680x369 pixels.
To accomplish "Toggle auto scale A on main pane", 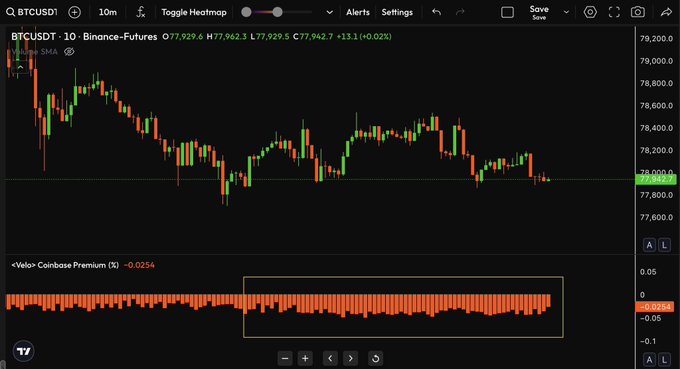I will coord(649,245).
